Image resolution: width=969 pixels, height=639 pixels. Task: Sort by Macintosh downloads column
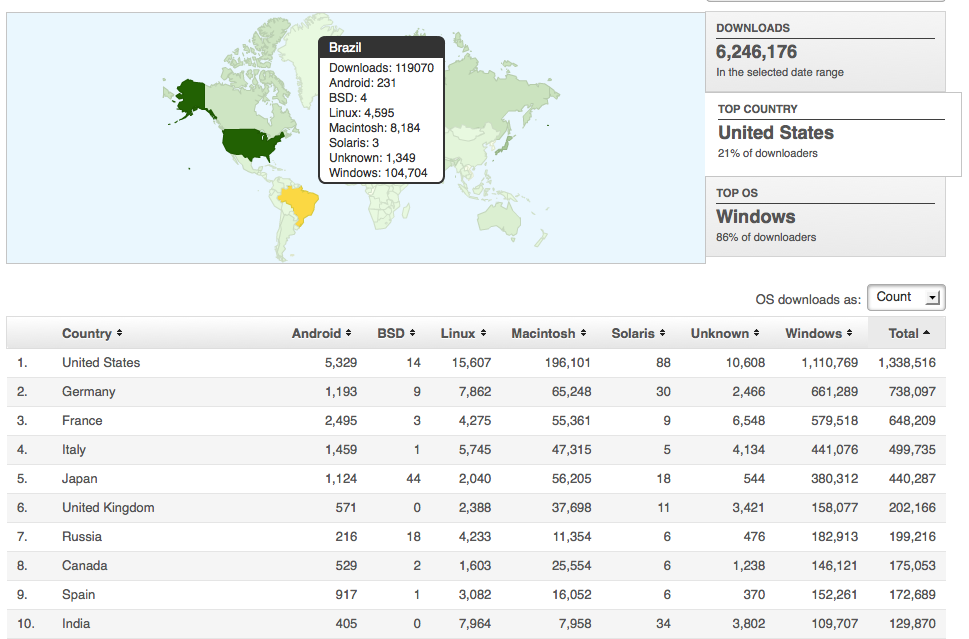[548, 333]
